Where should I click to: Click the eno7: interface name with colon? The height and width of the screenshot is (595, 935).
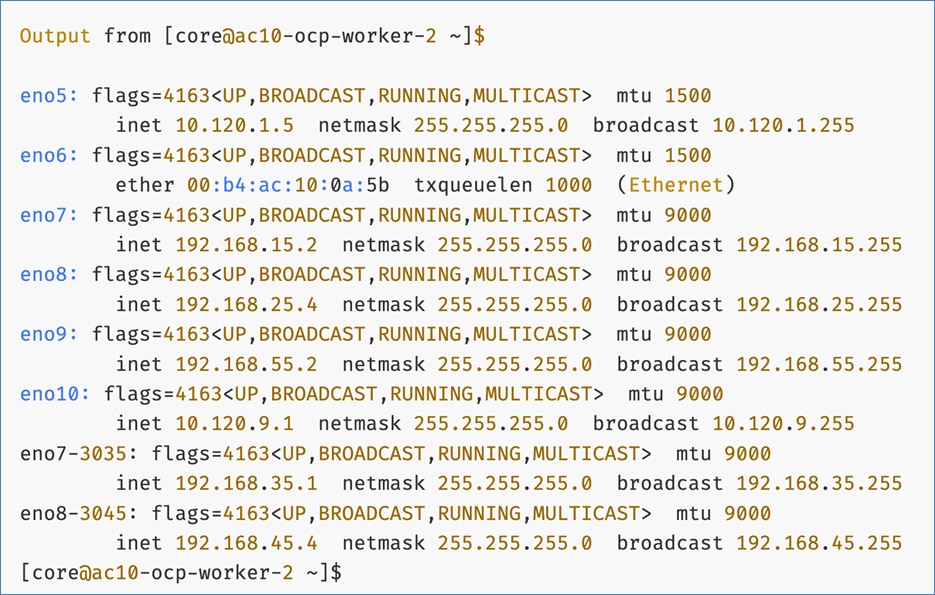click(x=48, y=215)
